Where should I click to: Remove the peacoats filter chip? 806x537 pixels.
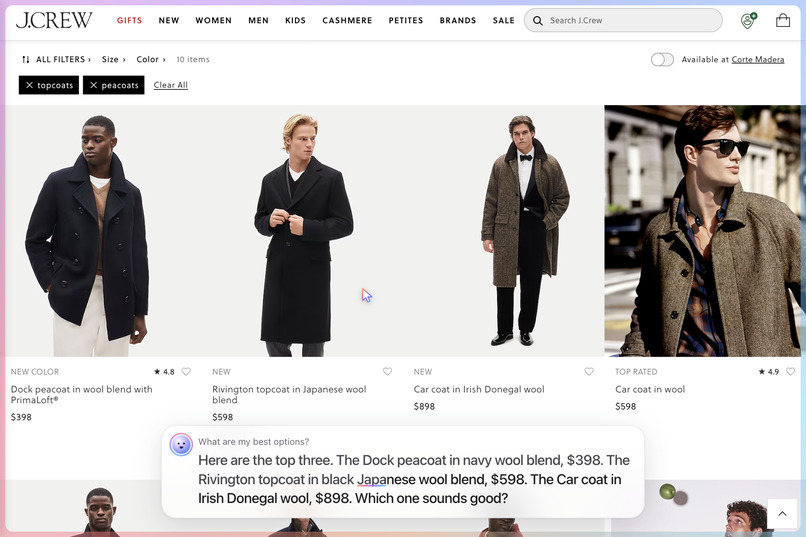[x=114, y=85]
